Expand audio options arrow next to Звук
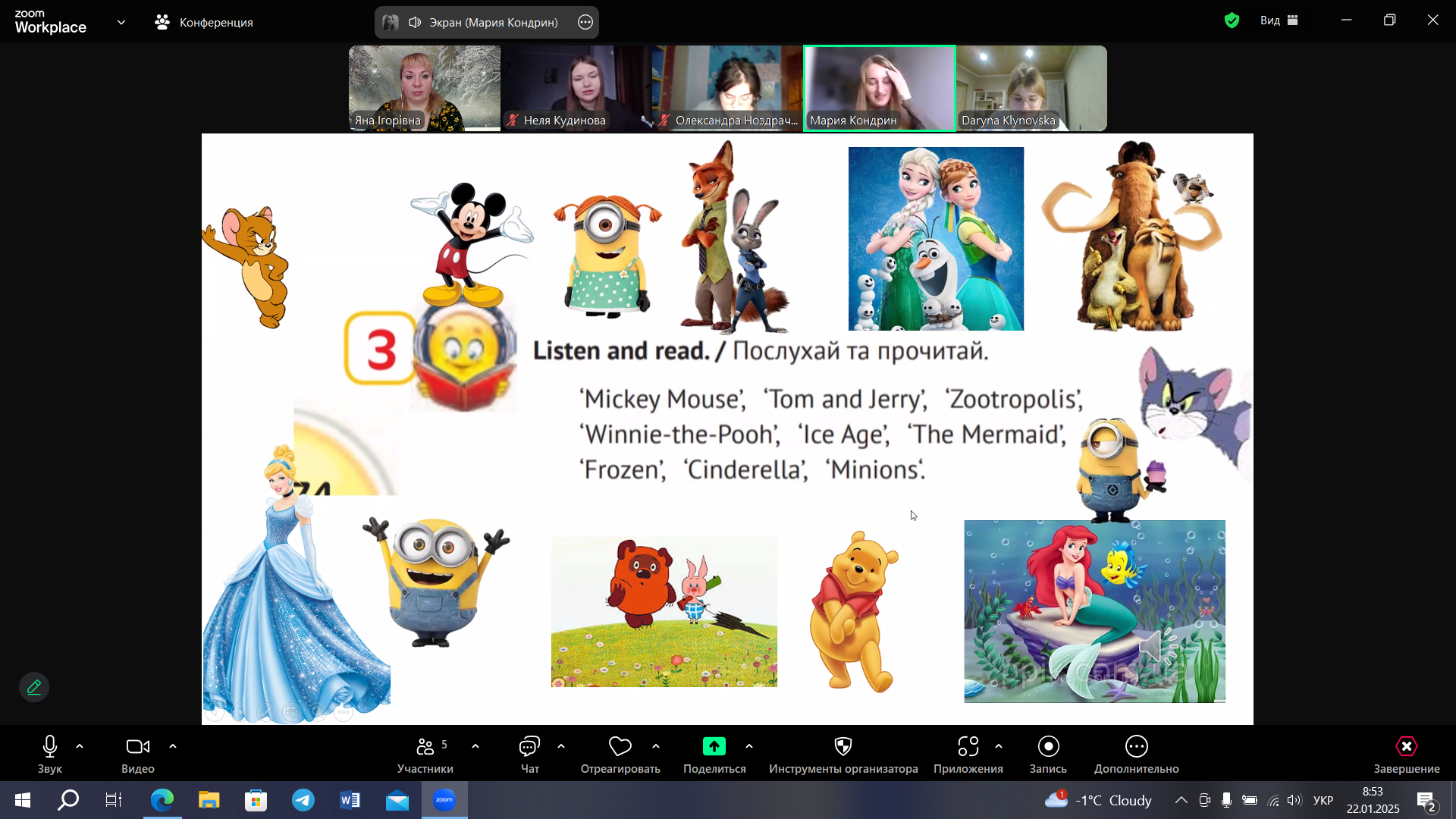The height and width of the screenshot is (819, 1456). pos(80,747)
